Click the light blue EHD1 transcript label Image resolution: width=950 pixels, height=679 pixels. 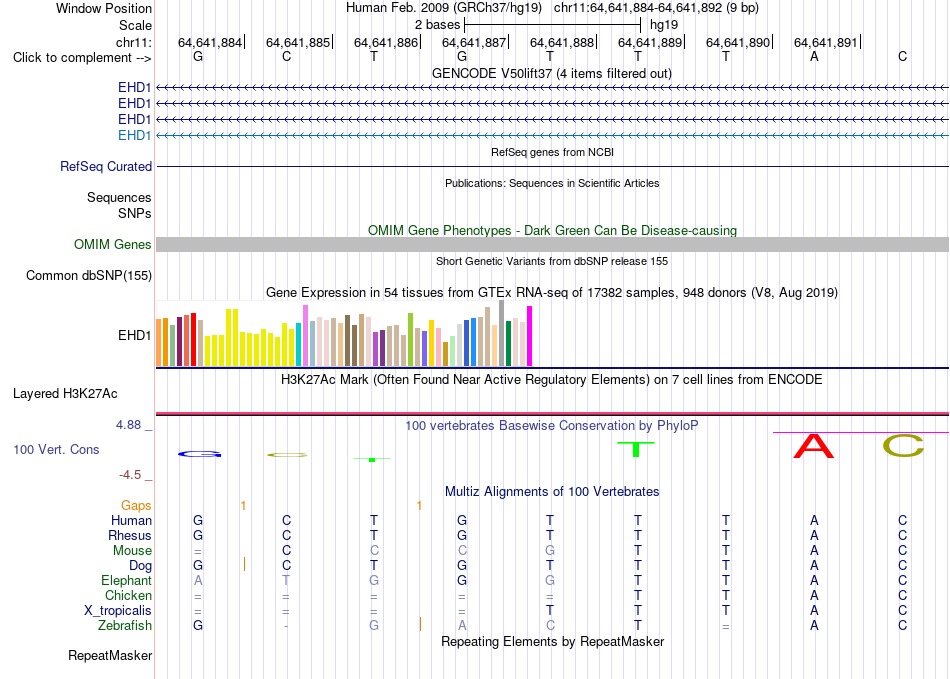[135, 136]
